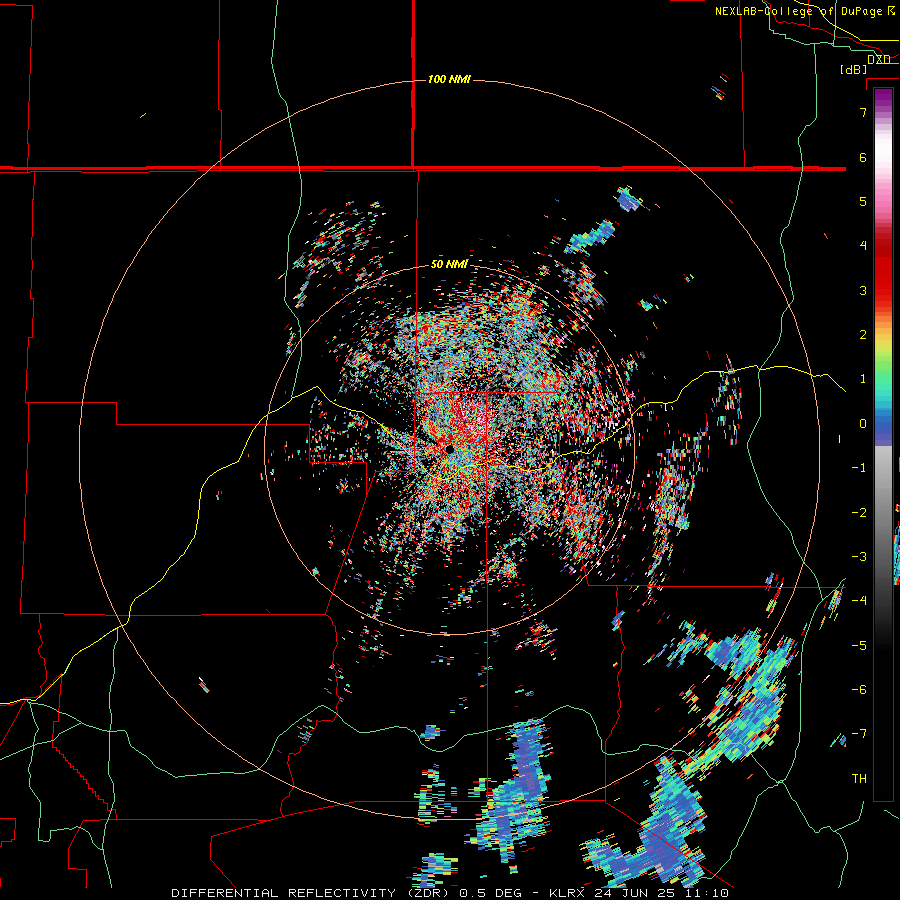Click the "11:10" time stamp in the caption
Viewport: 900px width, 900px height.
tap(706, 893)
